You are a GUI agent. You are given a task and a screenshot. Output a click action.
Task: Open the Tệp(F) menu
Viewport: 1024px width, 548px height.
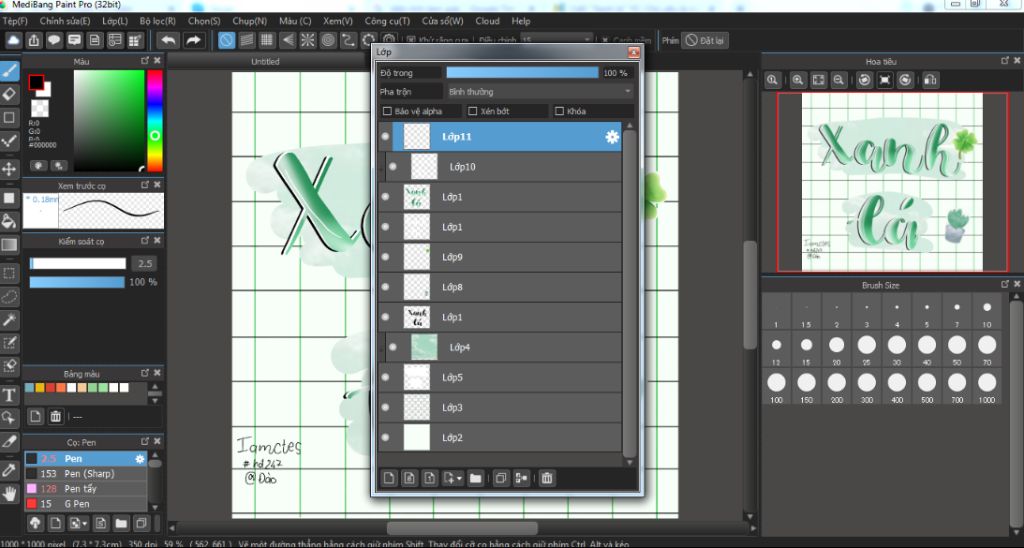pyautogui.click(x=15, y=21)
